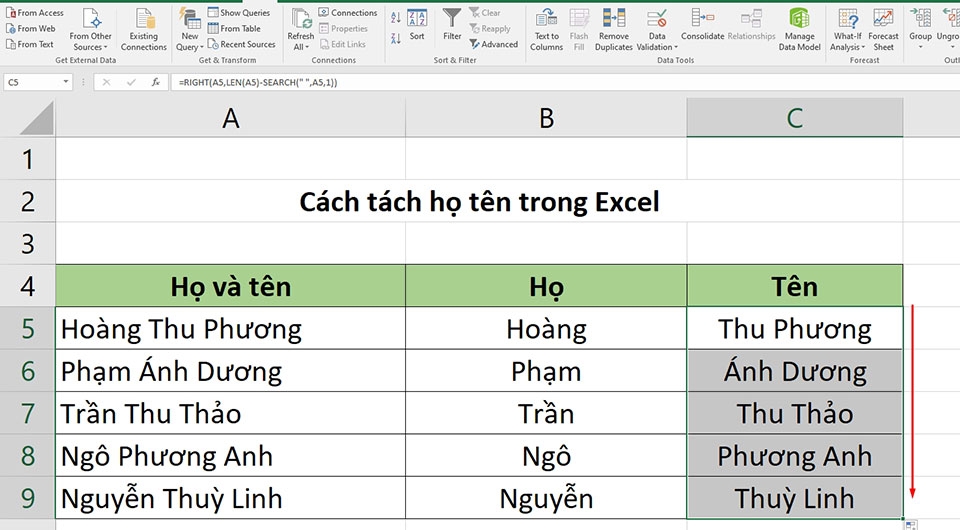Select cell "Thuỳ Linh" in column C
960x530 pixels.
pyautogui.click(x=795, y=498)
